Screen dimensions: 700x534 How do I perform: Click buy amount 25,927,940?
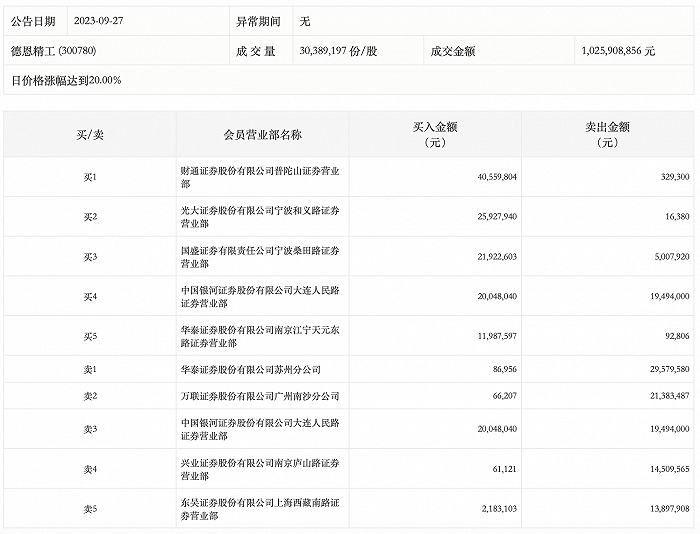coord(497,217)
